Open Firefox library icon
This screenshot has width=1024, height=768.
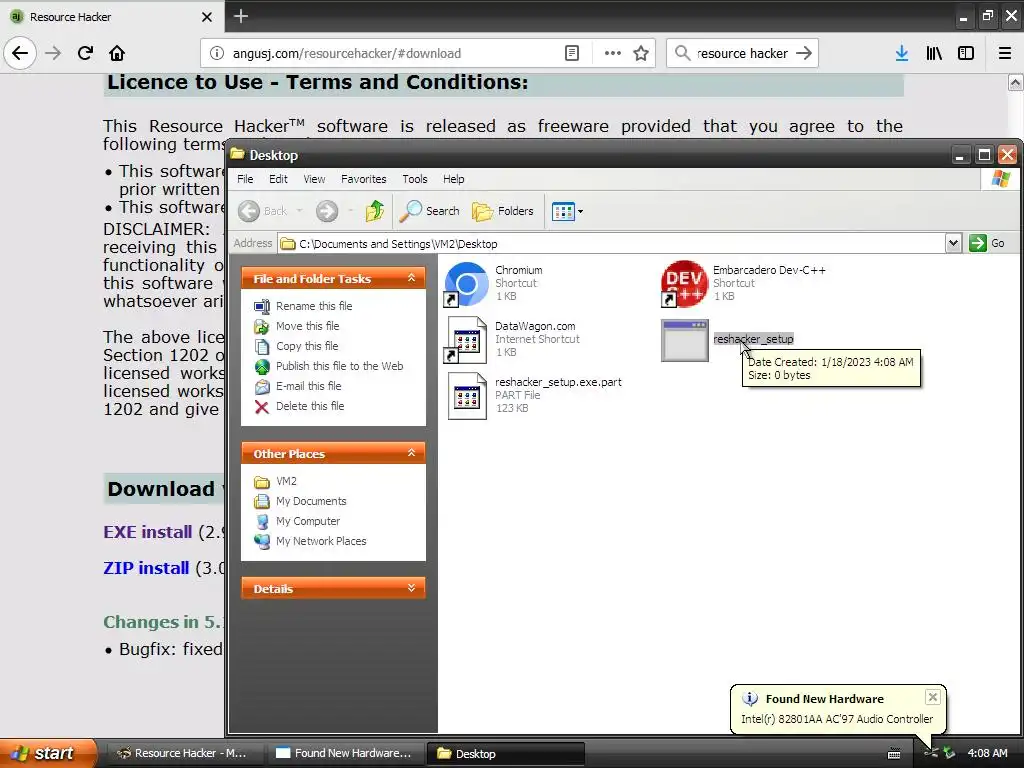[x=934, y=54]
